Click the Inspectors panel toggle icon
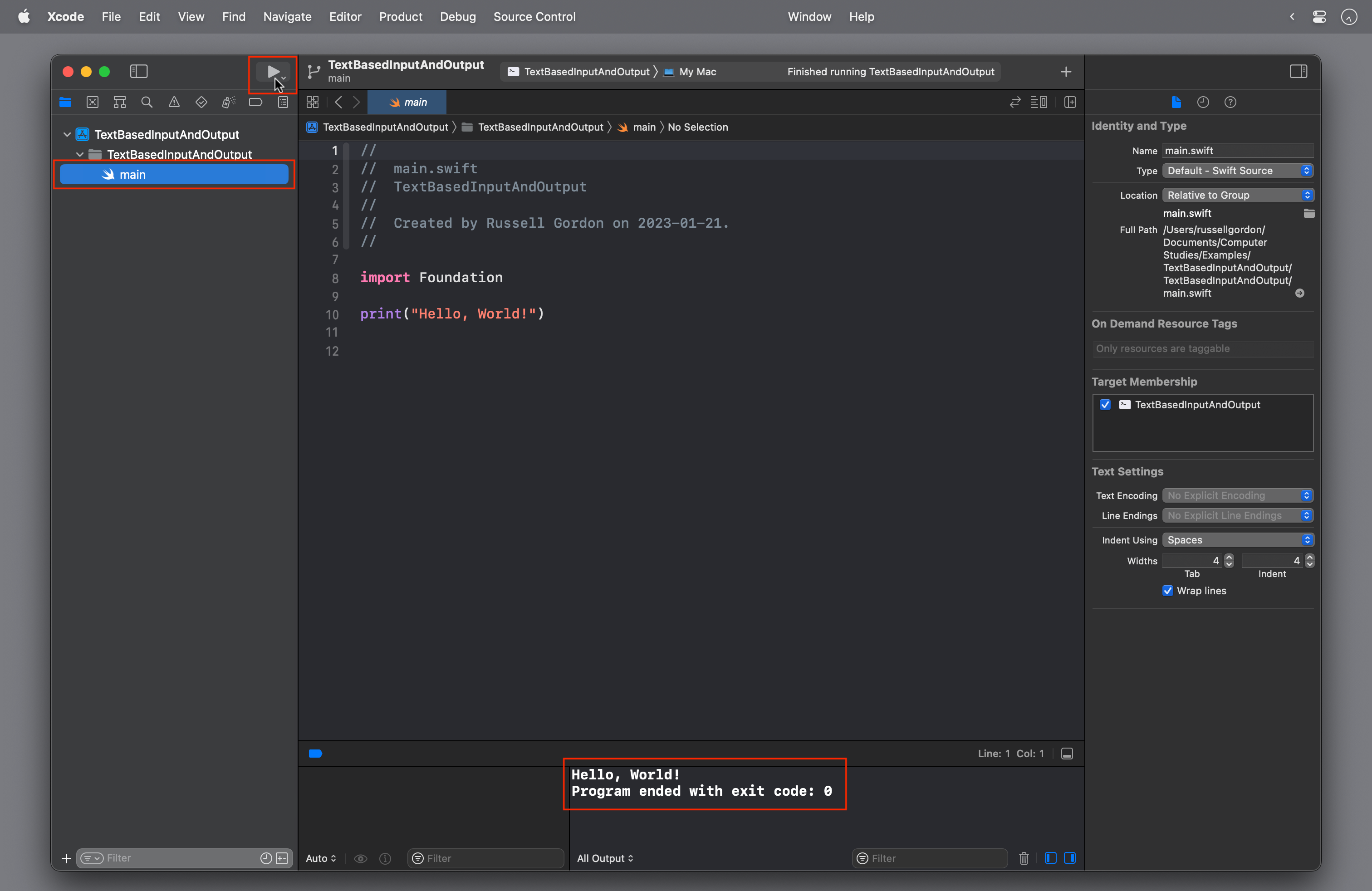 1298,71
